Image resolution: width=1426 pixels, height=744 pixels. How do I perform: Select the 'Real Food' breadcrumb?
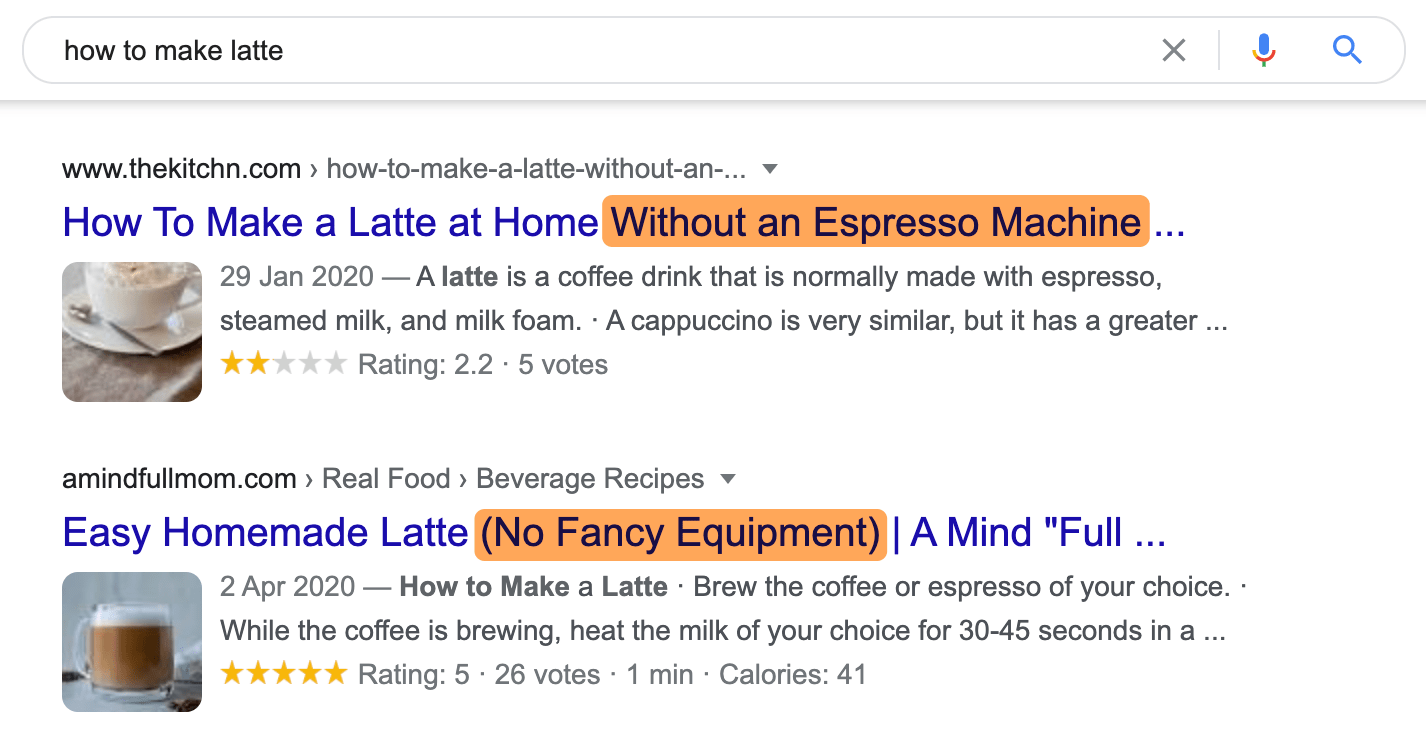386,479
